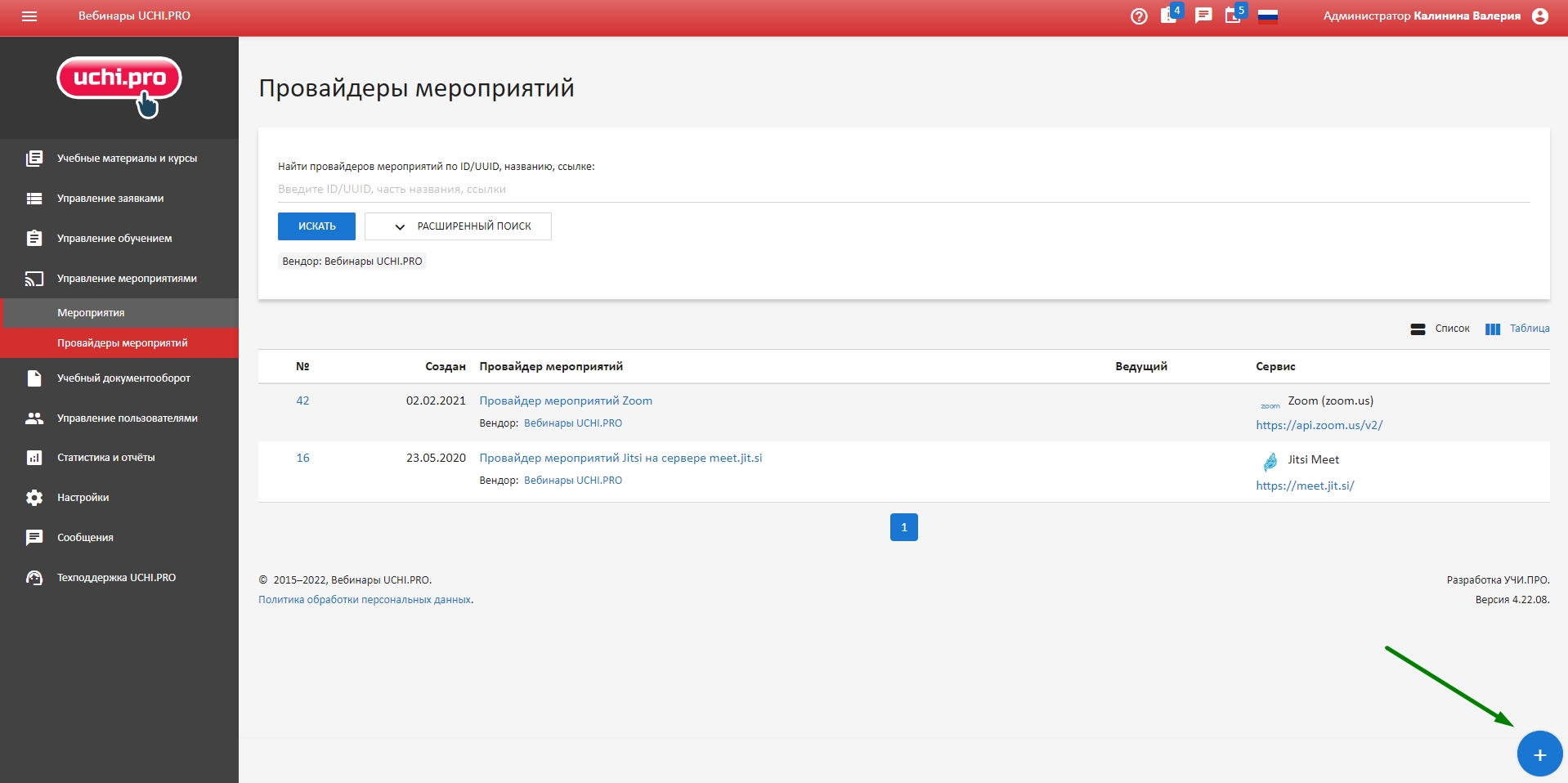Click the Управление пользователями people icon
Viewport: 1568px width, 783px height.
coord(34,418)
